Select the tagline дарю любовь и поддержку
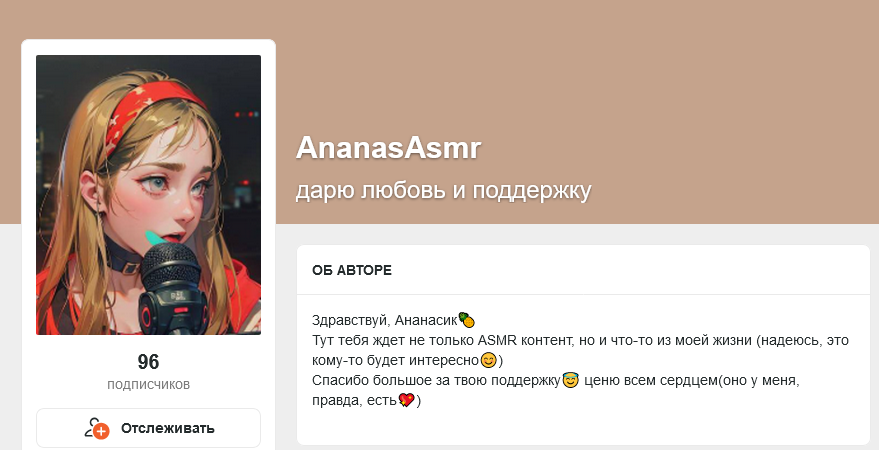879x450 pixels. (x=443, y=191)
